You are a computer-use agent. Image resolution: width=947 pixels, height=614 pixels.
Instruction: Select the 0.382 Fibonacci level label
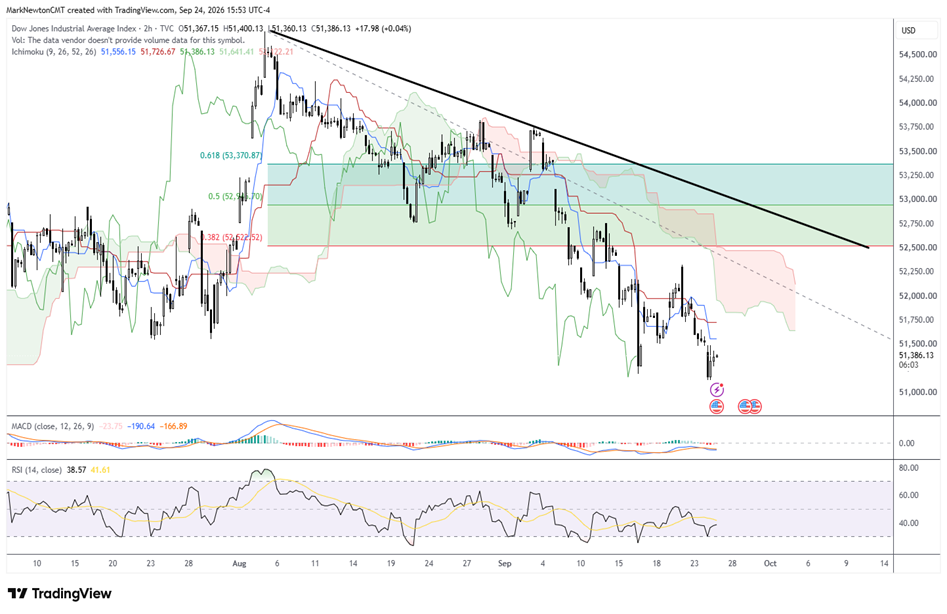[233, 237]
